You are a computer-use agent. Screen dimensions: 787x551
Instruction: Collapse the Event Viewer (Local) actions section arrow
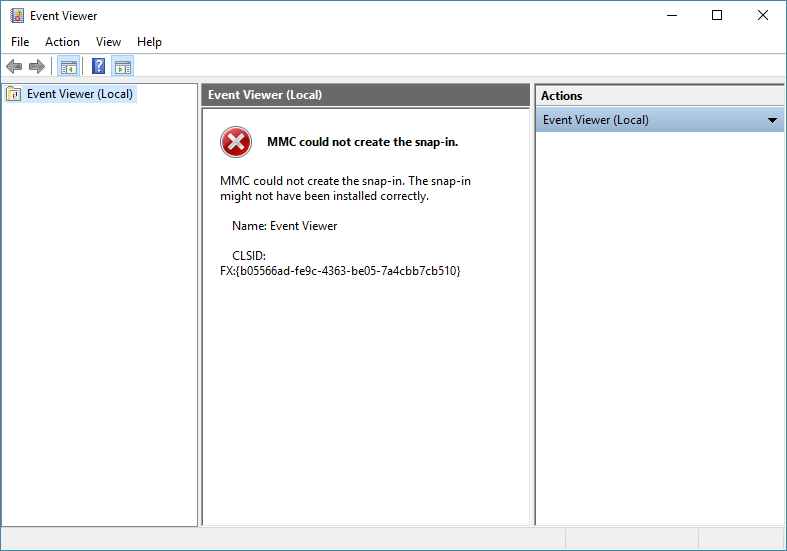pyautogui.click(x=772, y=120)
